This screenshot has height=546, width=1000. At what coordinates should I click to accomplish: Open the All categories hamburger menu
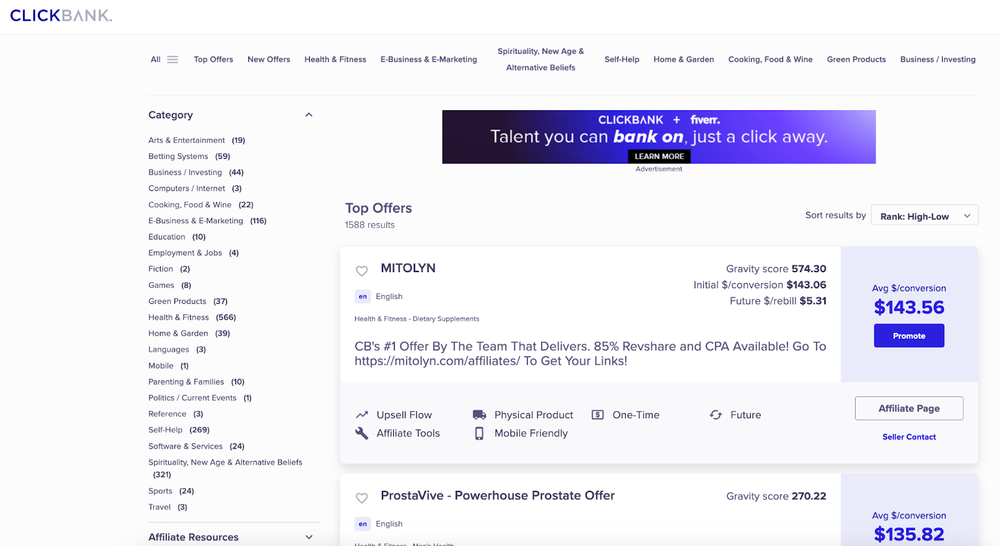click(x=172, y=59)
